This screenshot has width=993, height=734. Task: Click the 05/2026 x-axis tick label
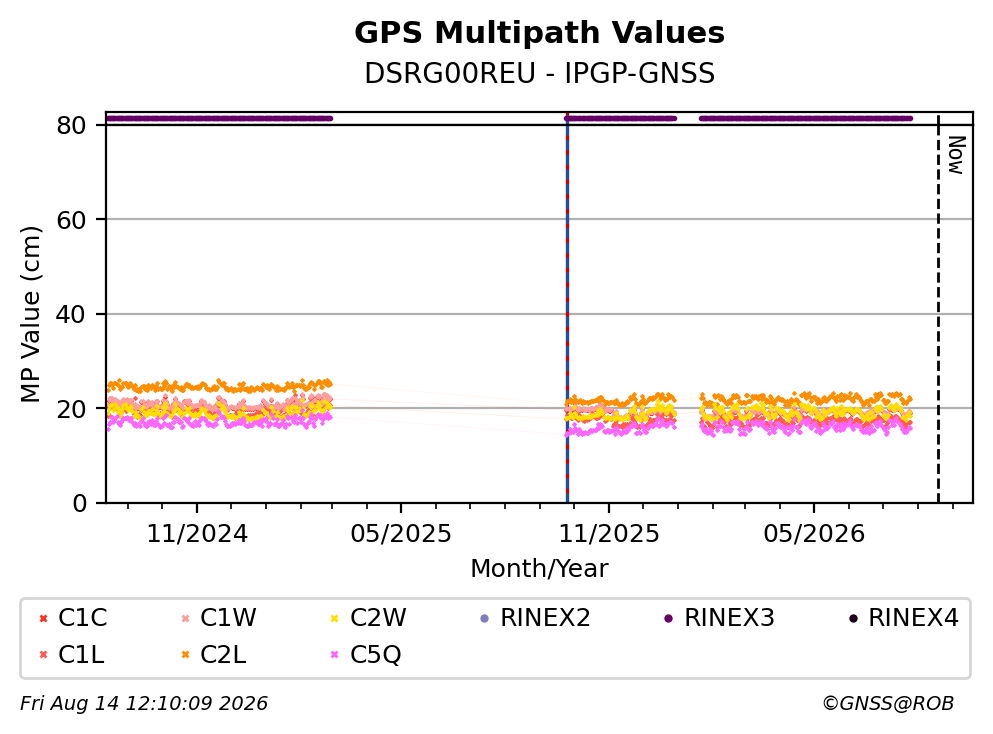point(814,534)
